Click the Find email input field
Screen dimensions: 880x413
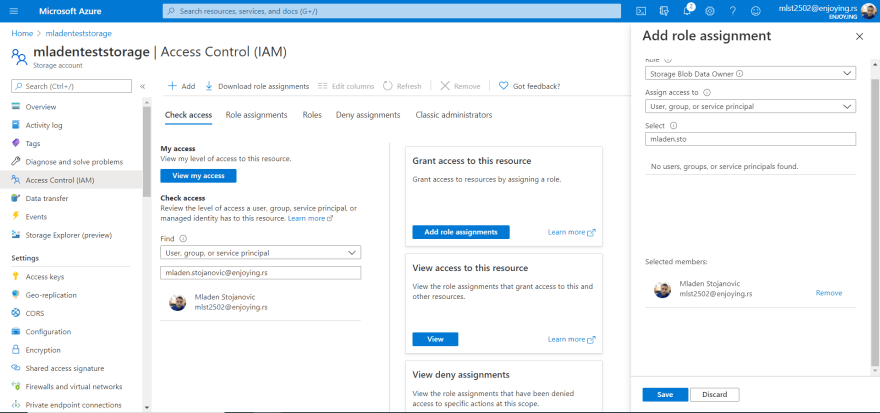[x=260, y=273]
